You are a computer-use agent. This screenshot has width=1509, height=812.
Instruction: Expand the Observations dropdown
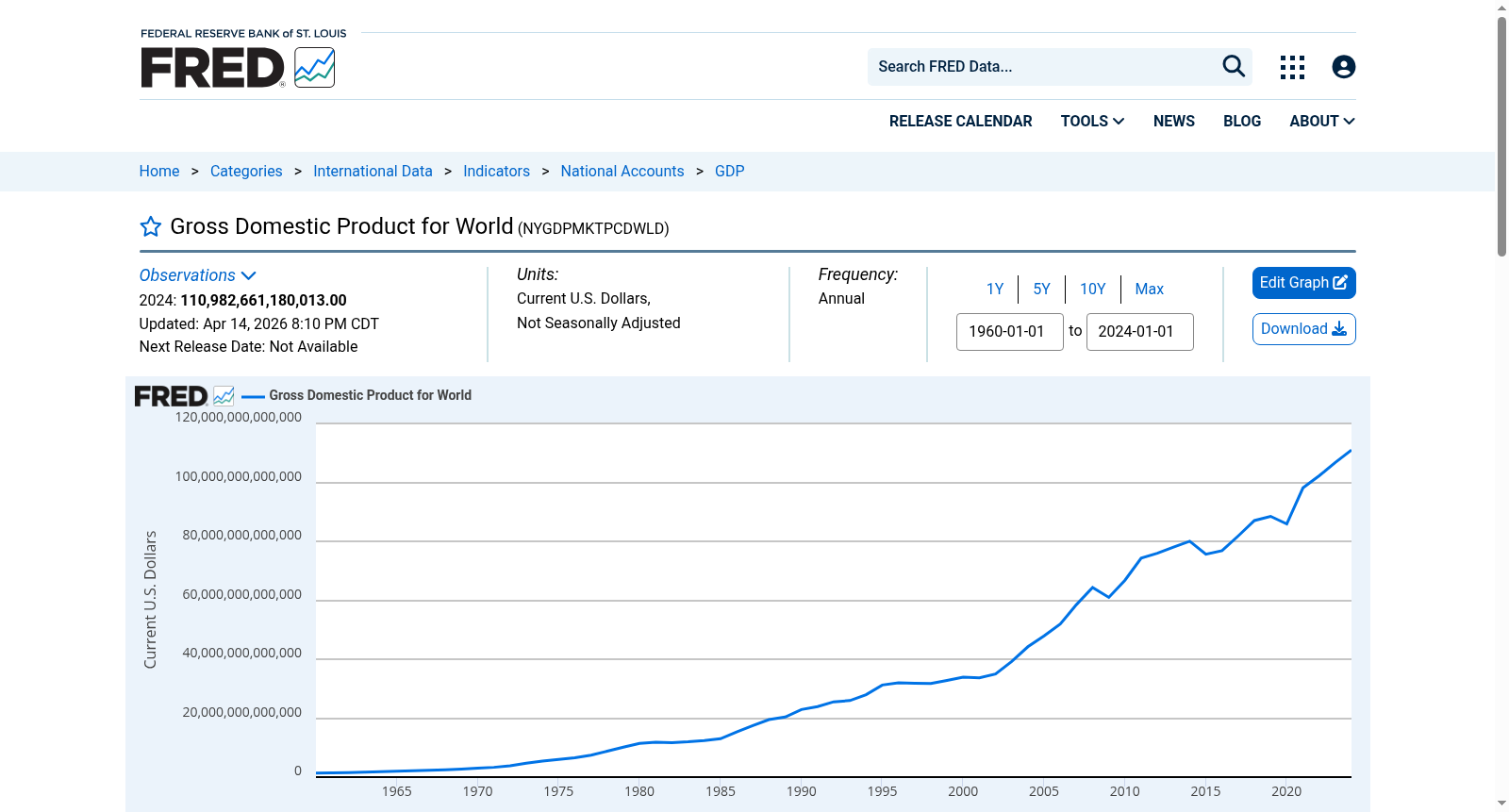[198, 275]
